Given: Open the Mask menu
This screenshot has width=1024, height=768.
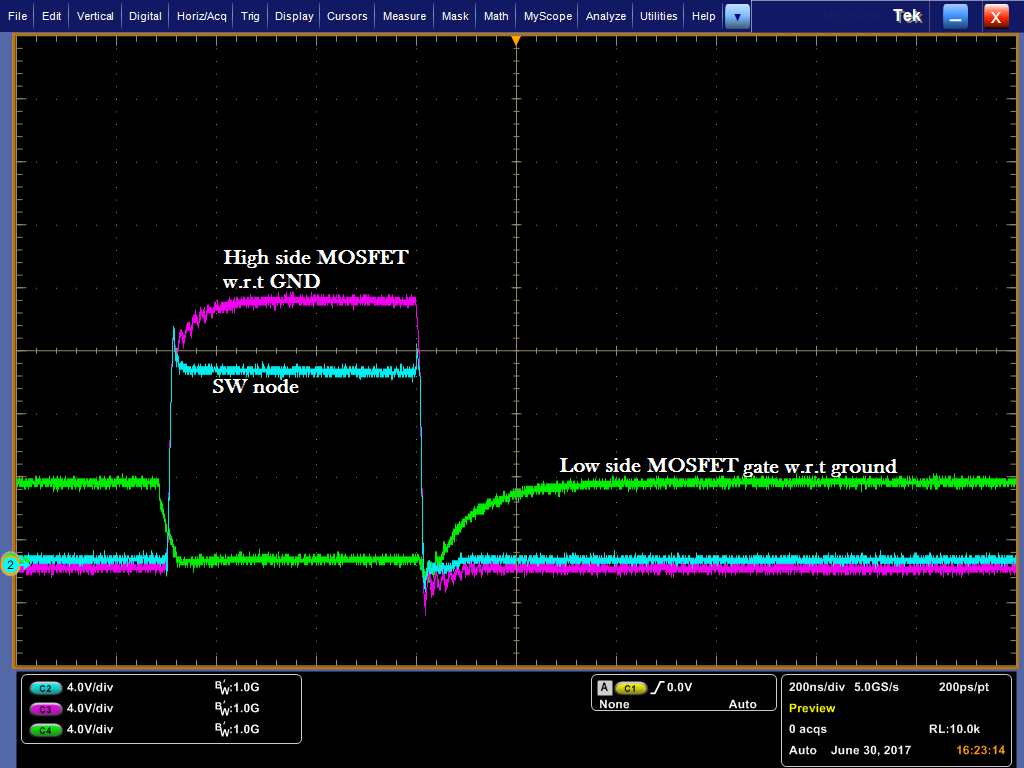Looking at the screenshot, I should click(x=455, y=16).
